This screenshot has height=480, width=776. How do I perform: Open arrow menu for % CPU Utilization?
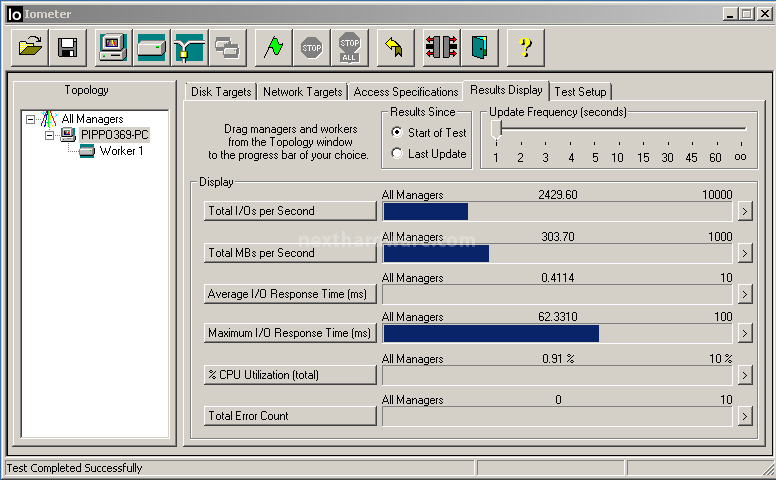(x=745, y=376)
